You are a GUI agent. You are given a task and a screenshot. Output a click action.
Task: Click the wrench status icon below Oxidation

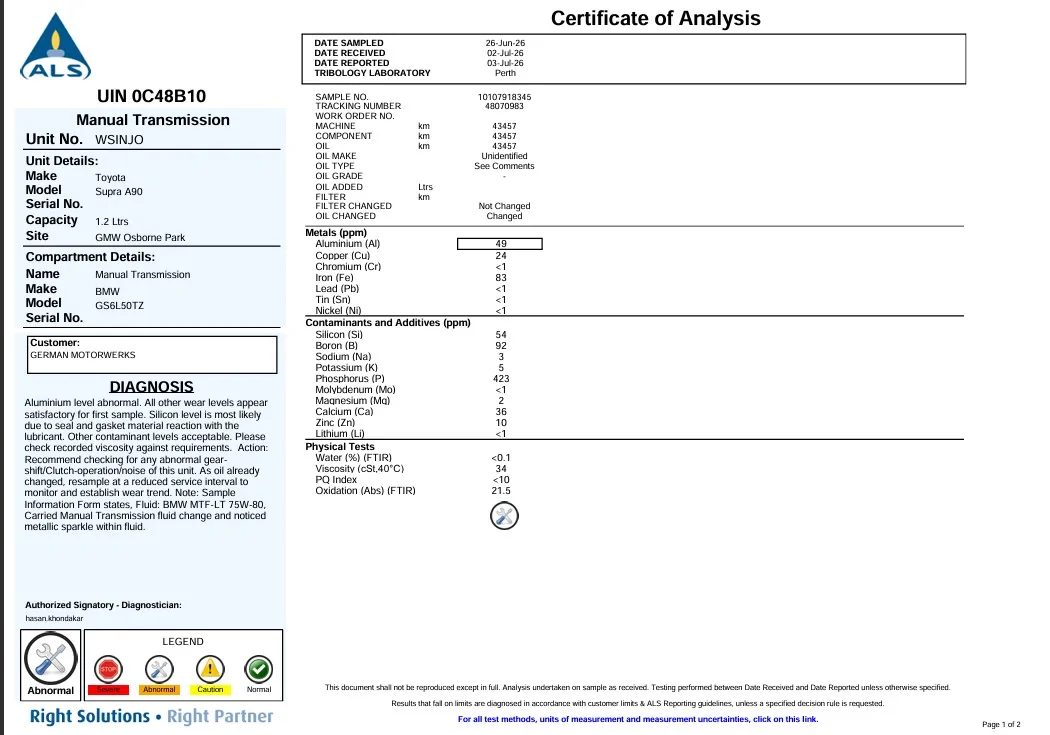504,515
